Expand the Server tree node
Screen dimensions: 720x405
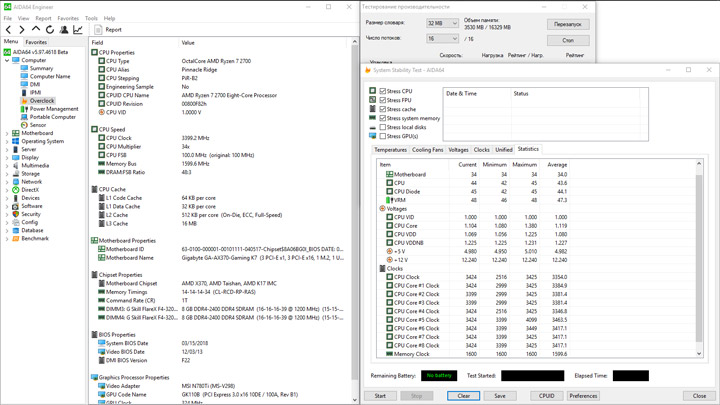7,149
